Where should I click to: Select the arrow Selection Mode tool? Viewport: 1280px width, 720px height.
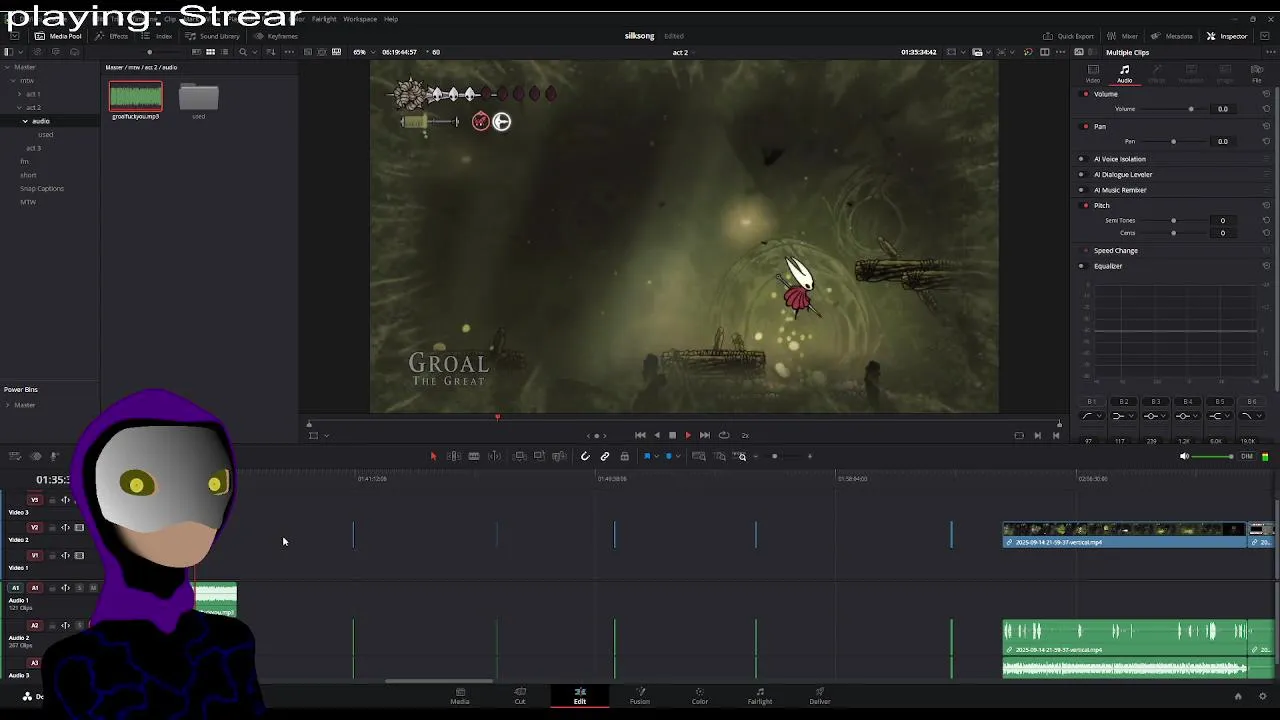point(433,456)
